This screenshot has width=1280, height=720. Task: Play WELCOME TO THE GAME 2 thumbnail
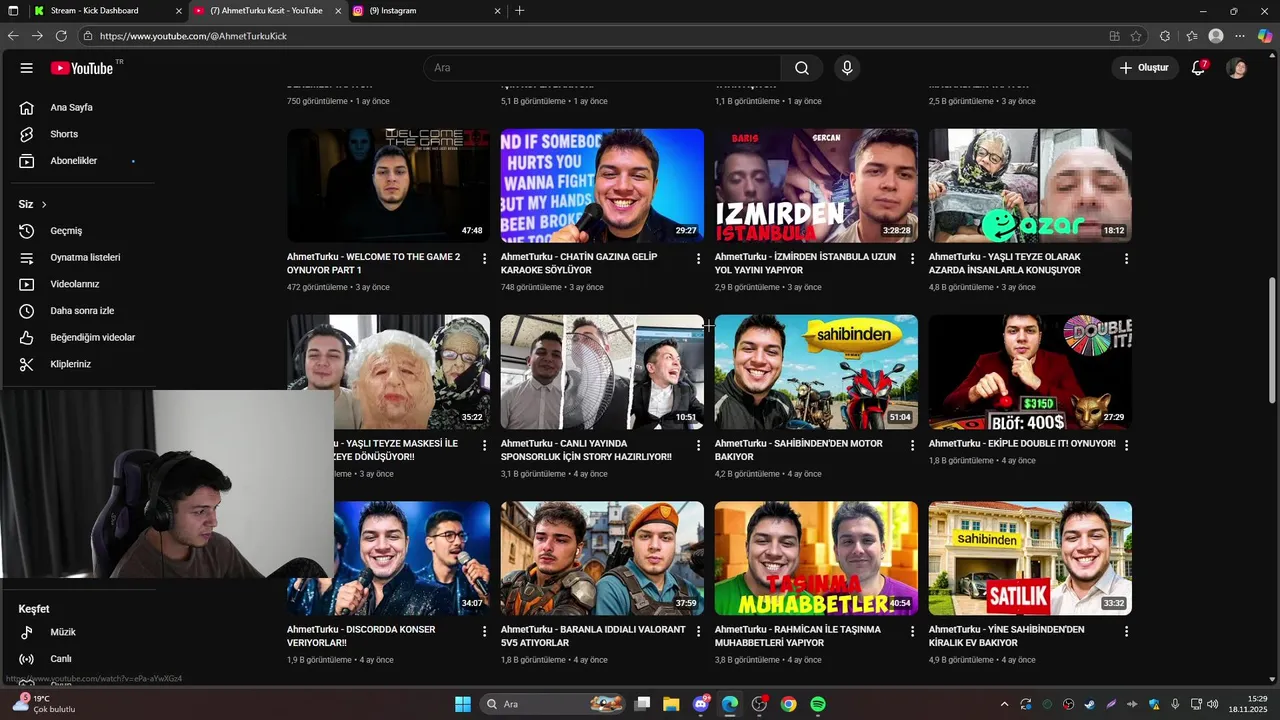(389, 185)
